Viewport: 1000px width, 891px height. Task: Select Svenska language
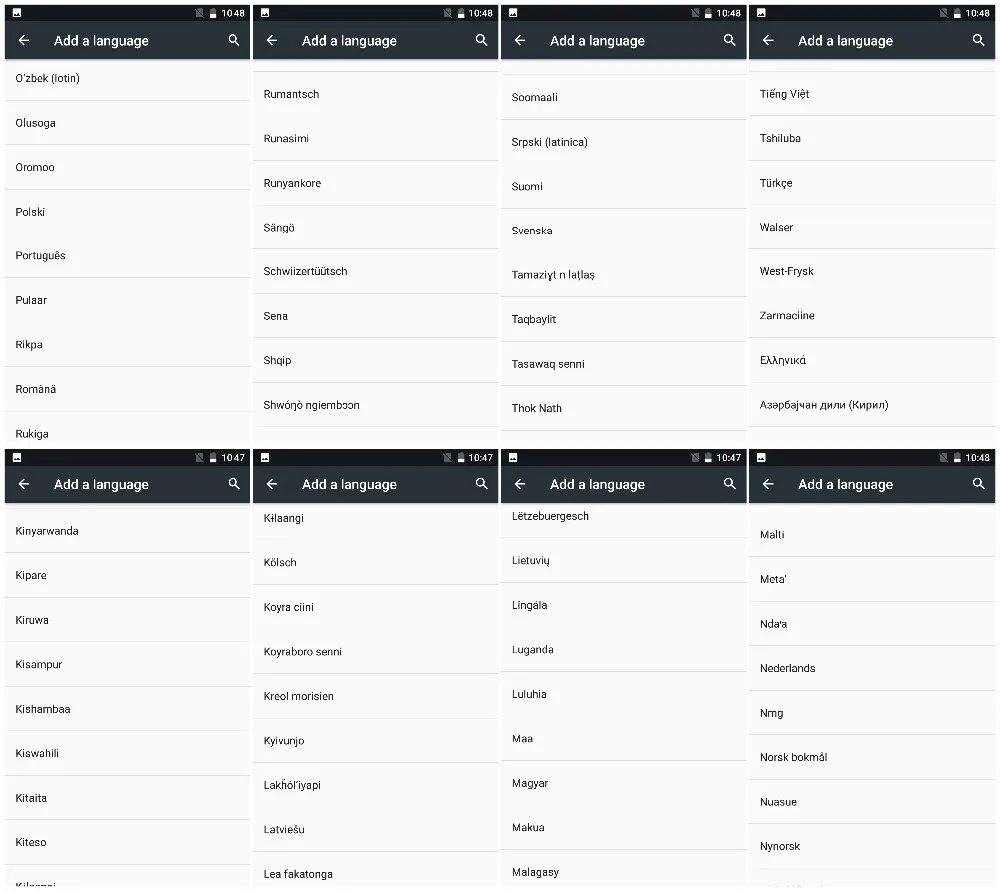coord(624,230)
